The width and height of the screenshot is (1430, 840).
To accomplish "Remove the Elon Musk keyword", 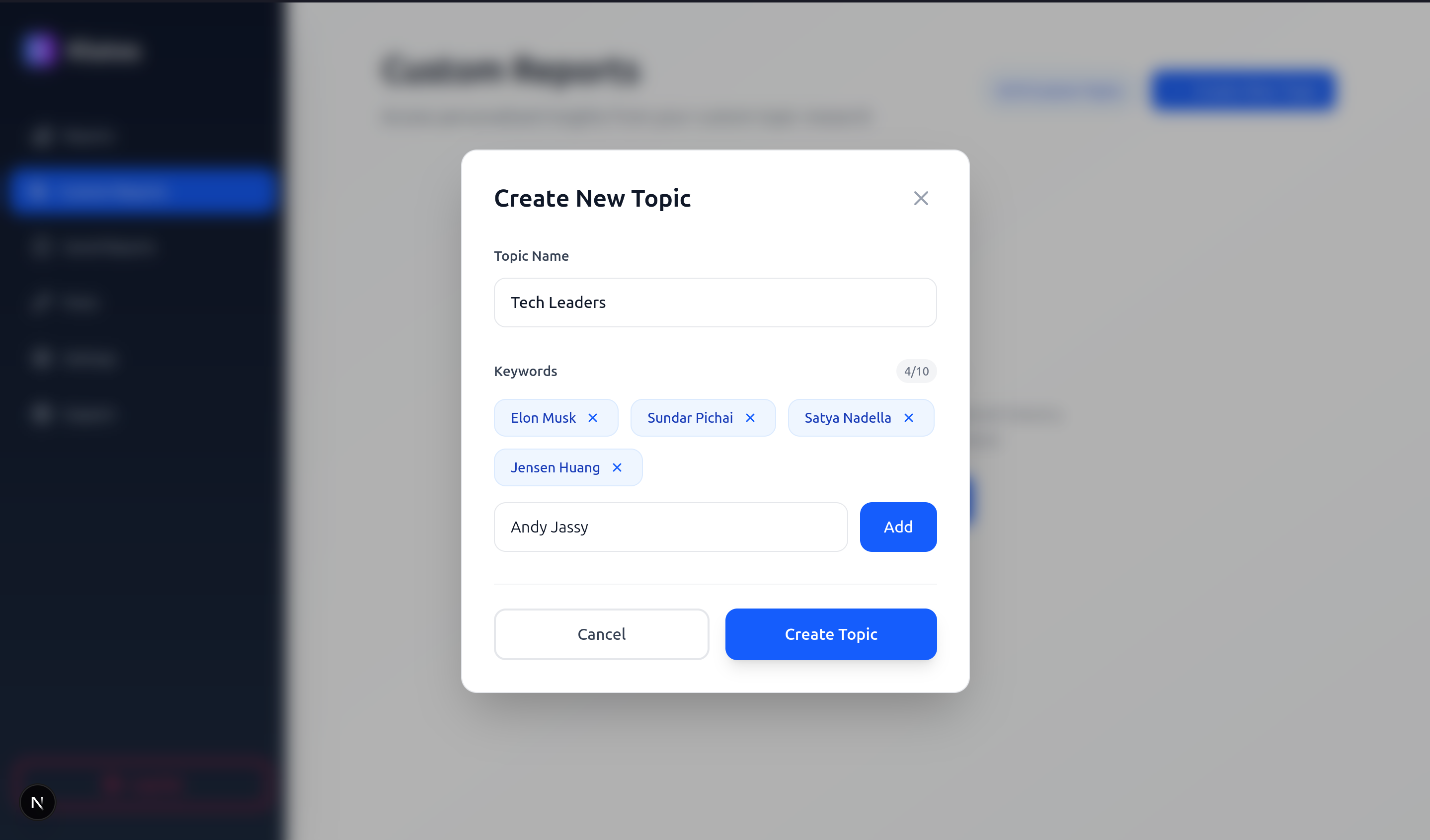I will [593, 417].
